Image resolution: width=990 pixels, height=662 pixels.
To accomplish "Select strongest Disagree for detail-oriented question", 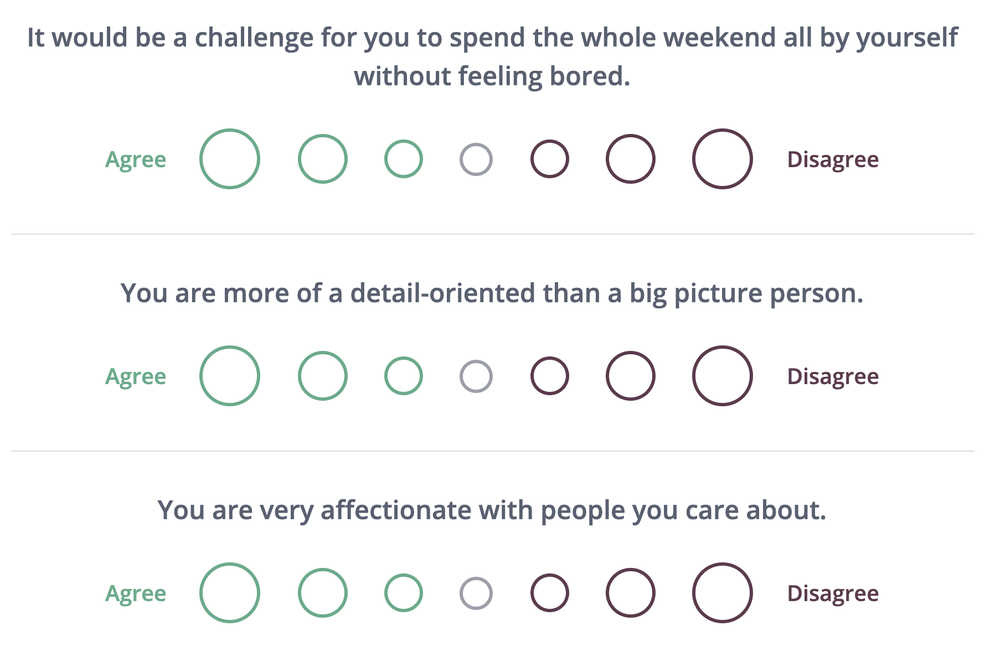I will [722, 376].
